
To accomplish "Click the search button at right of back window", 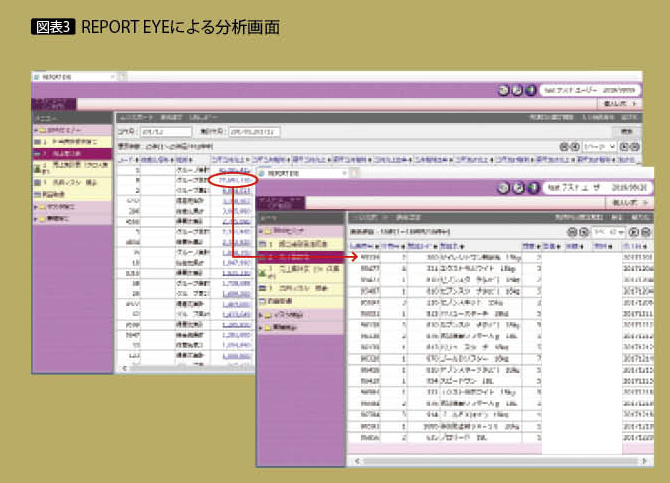I will point(625,130).
